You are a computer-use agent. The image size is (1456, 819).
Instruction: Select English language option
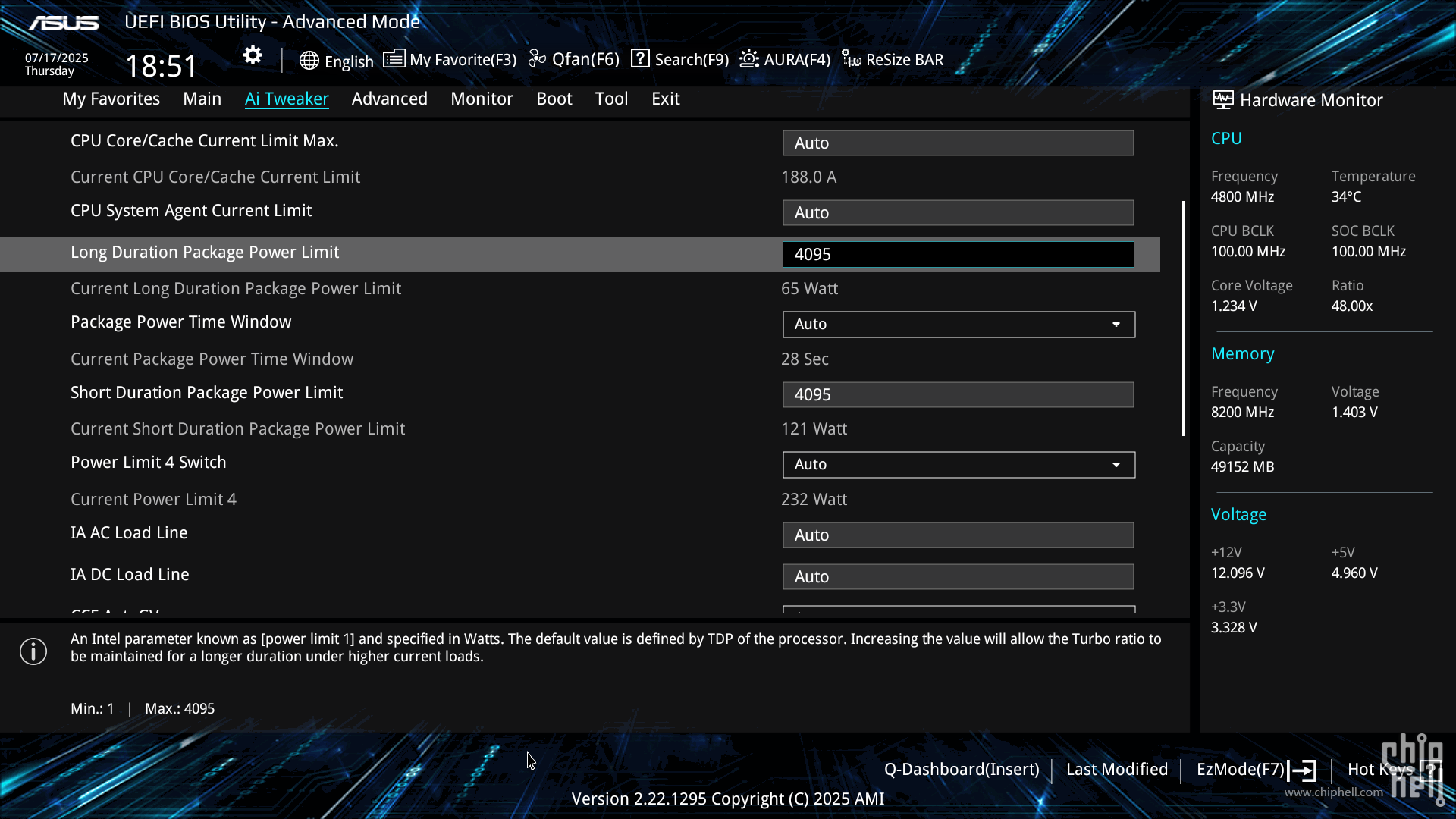point(349,61)
